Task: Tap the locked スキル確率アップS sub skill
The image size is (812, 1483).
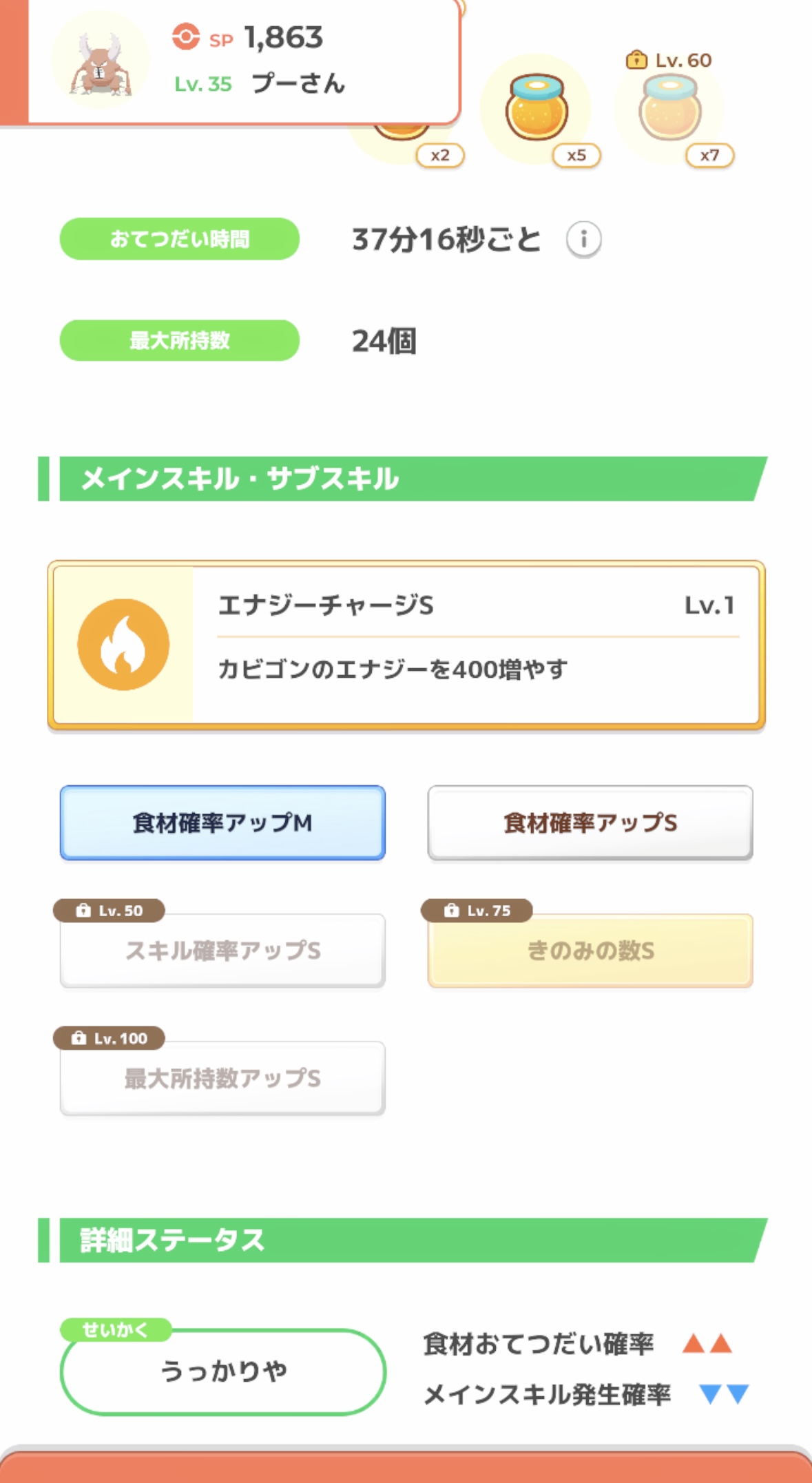Action: tap(222, 951)
